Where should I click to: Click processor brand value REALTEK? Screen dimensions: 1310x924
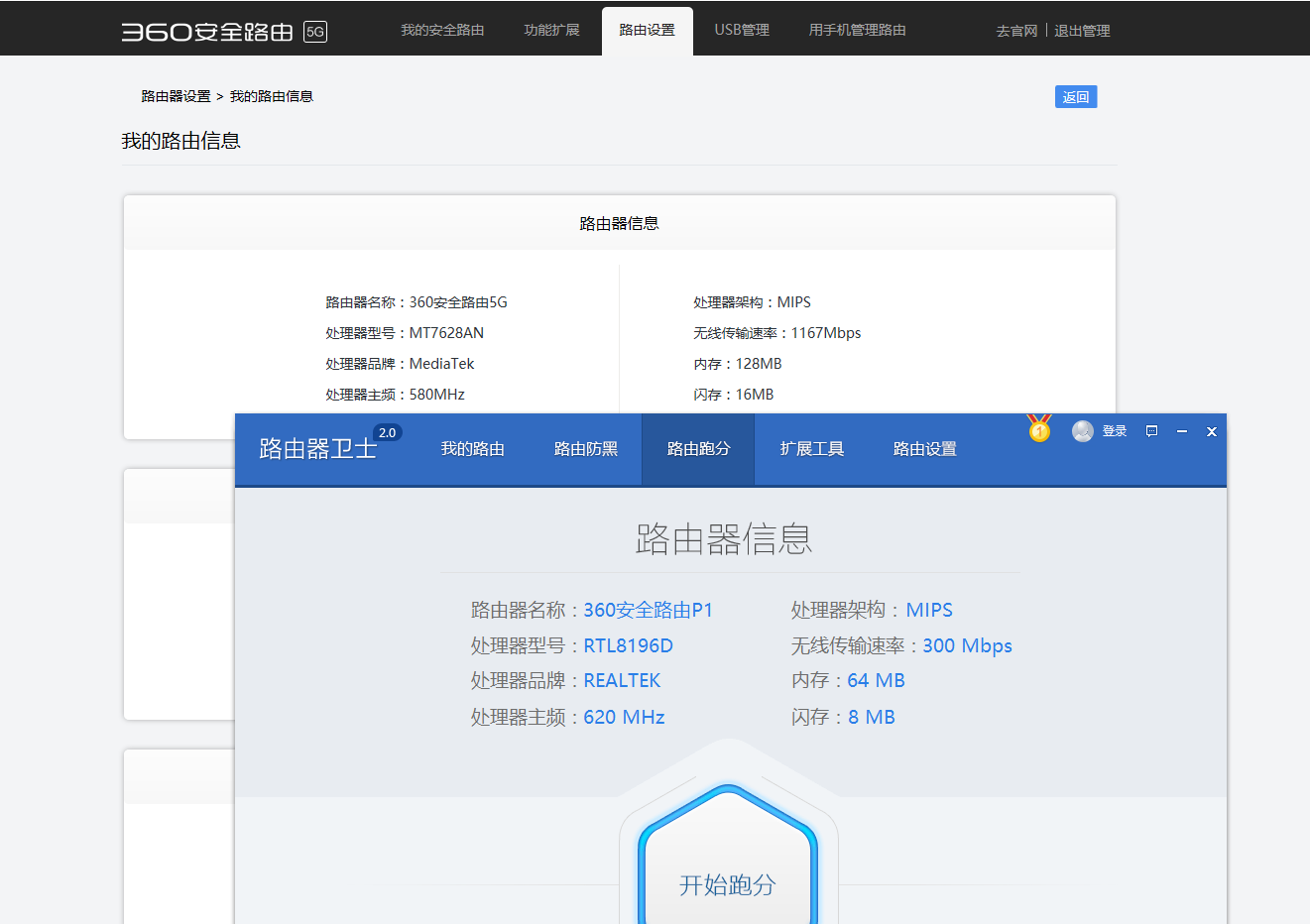[x=622, y=680]
